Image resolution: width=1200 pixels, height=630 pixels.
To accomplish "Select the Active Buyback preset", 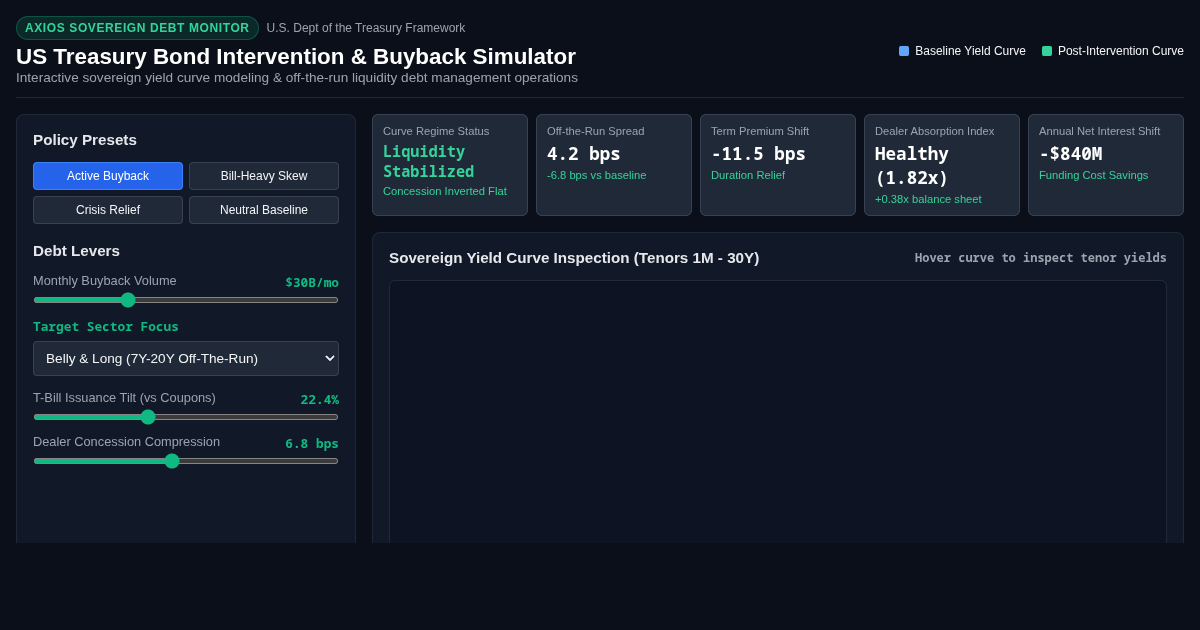I will [x=108, y=176].
